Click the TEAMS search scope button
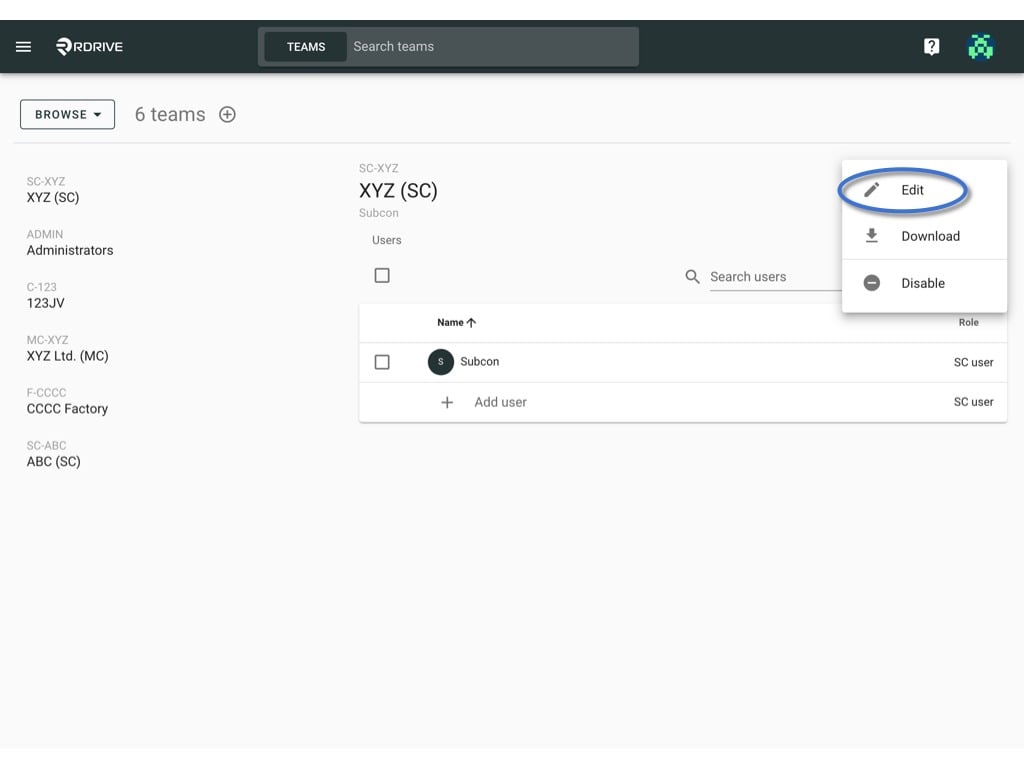Viewport: 1024px width, 768px height. (306, 46)
